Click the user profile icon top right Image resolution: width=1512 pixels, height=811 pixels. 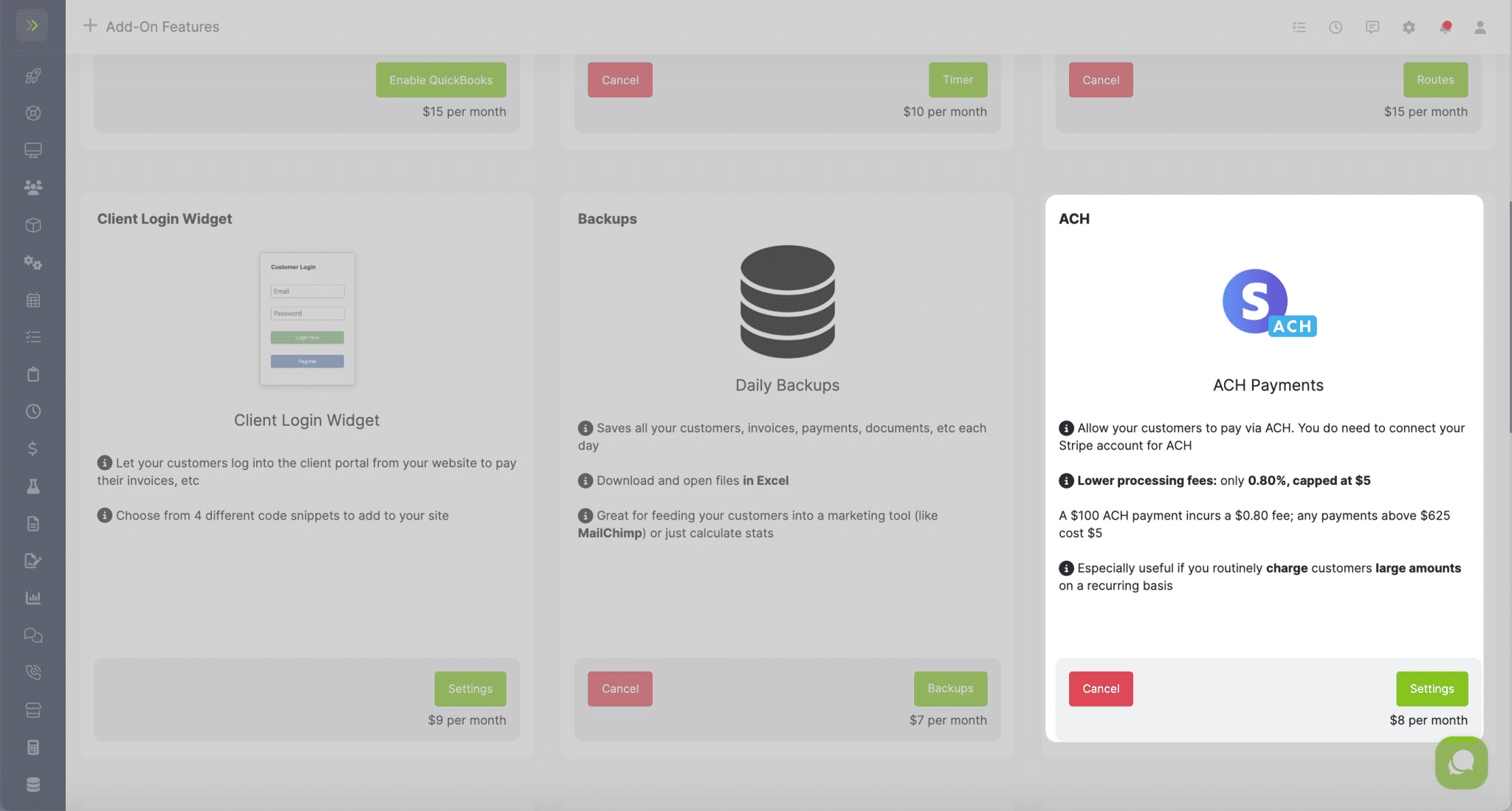tap(1481, 27)
